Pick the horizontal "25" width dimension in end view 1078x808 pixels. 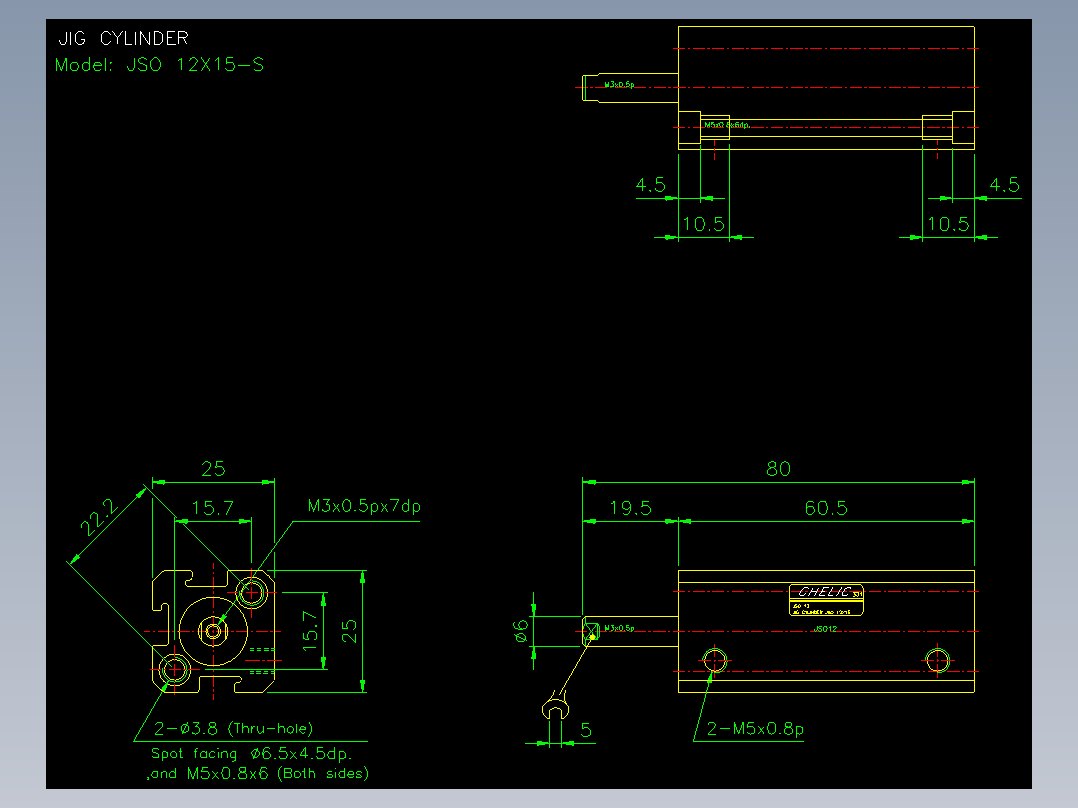coord(213,469)
